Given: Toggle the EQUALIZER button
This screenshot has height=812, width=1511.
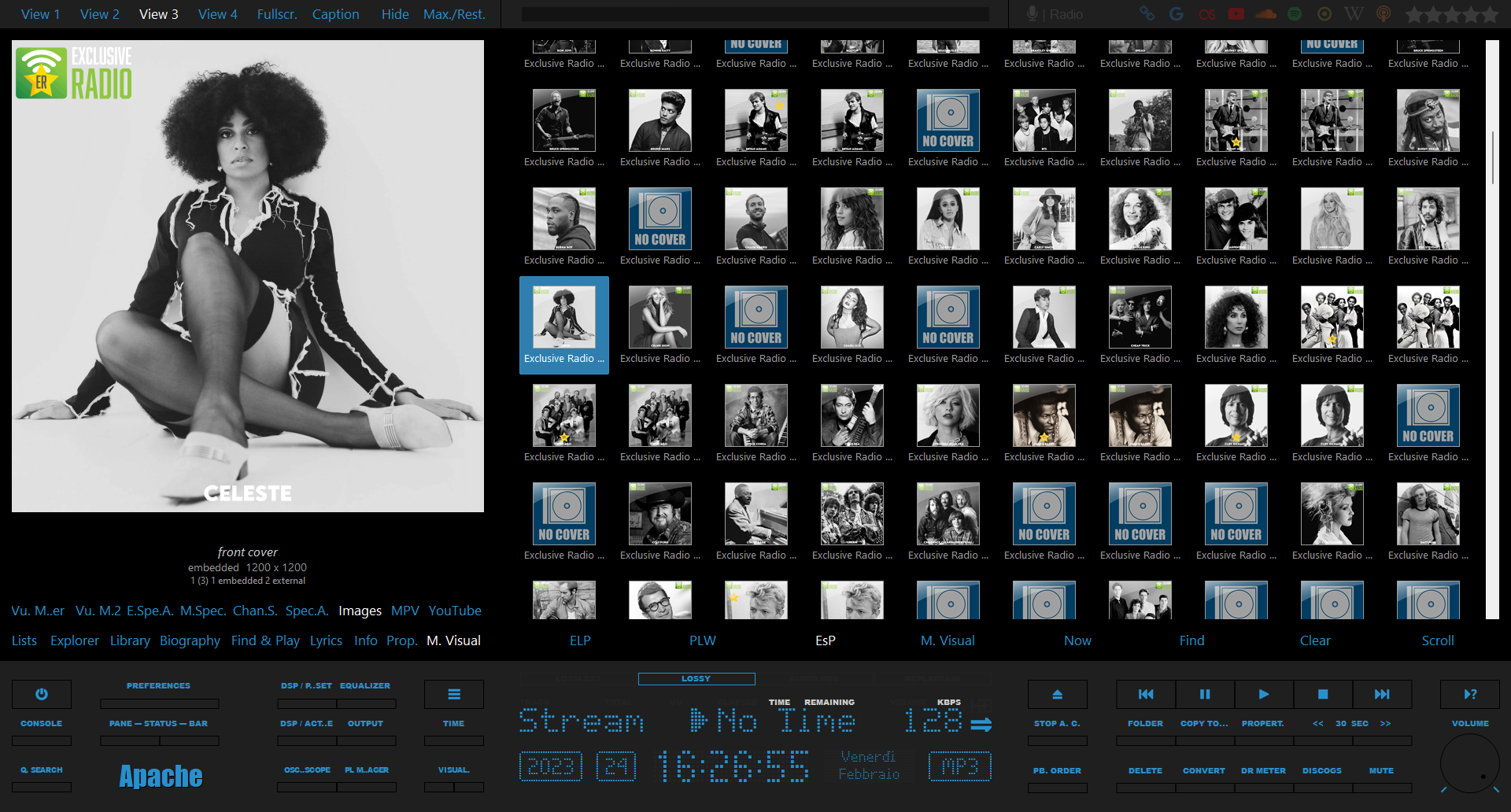Looking at the screenshot, I should coord(365,685).
